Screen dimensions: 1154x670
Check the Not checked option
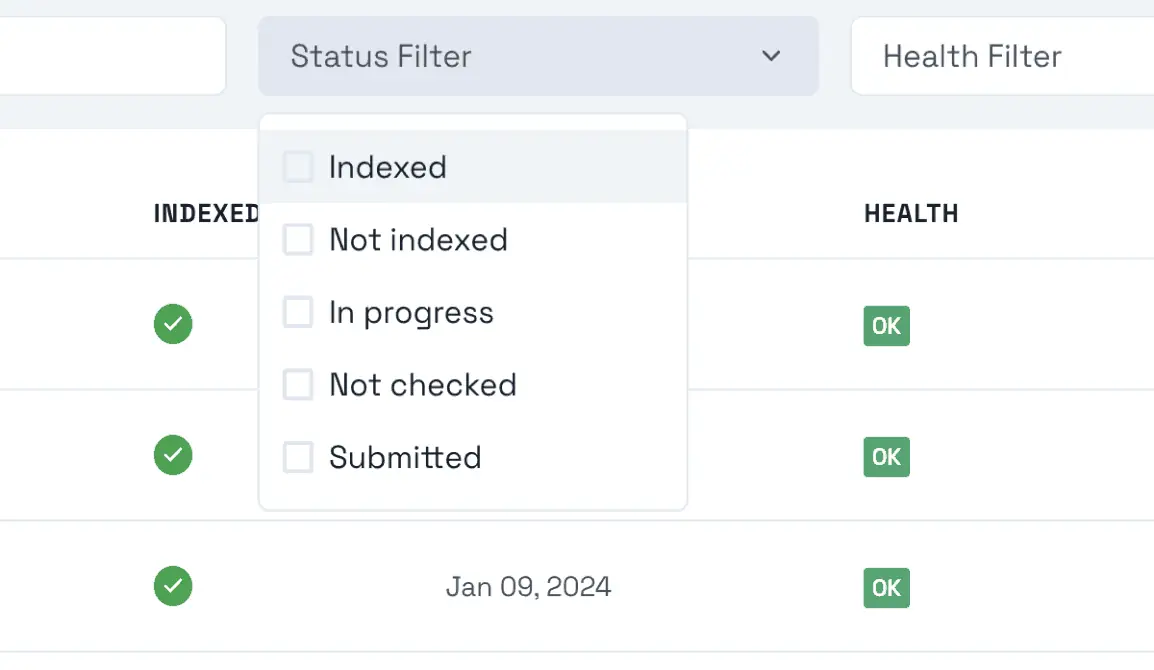click(x=297, y=384)
